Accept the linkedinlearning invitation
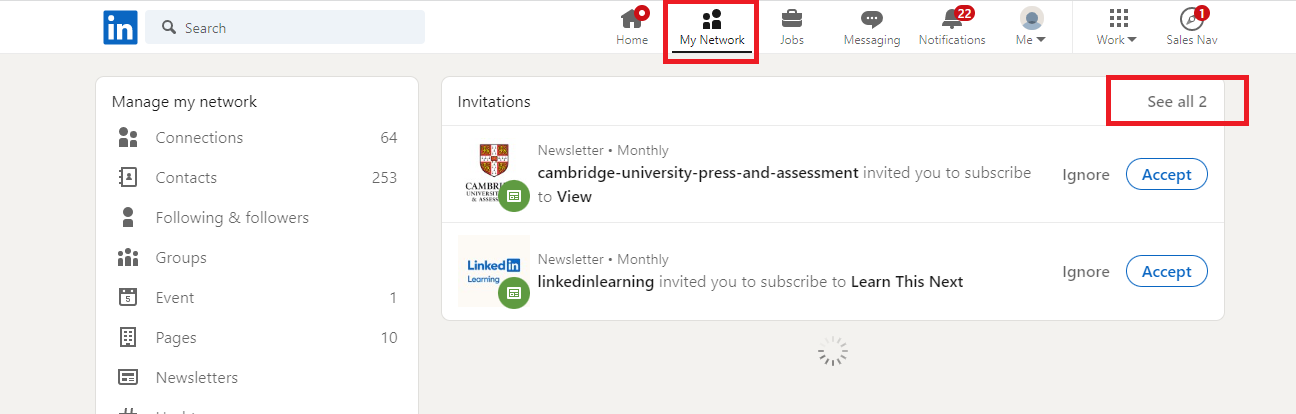1296x414 pixels. point(1167,271)
